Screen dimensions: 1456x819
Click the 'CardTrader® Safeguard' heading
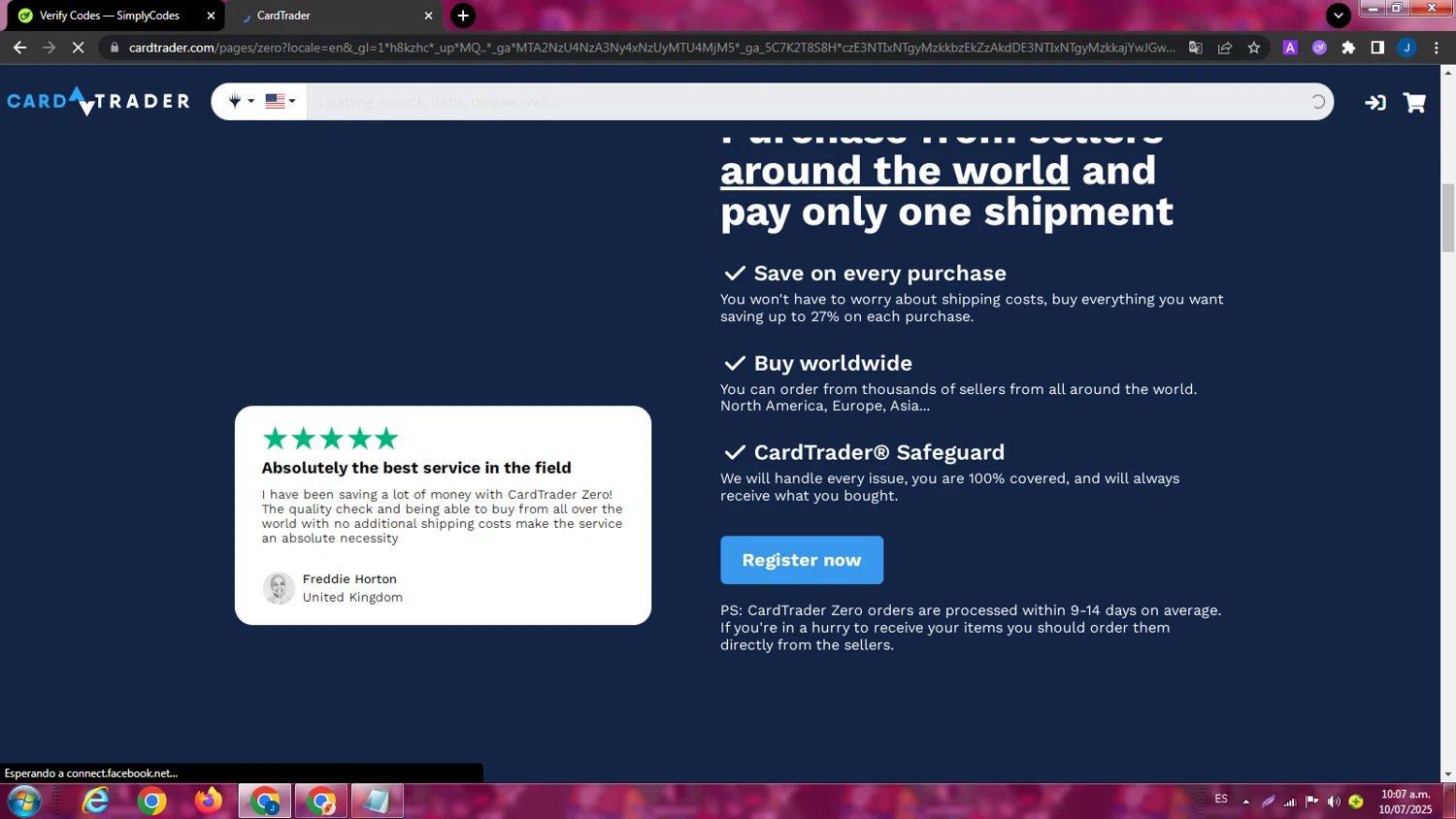coord(879,452)
